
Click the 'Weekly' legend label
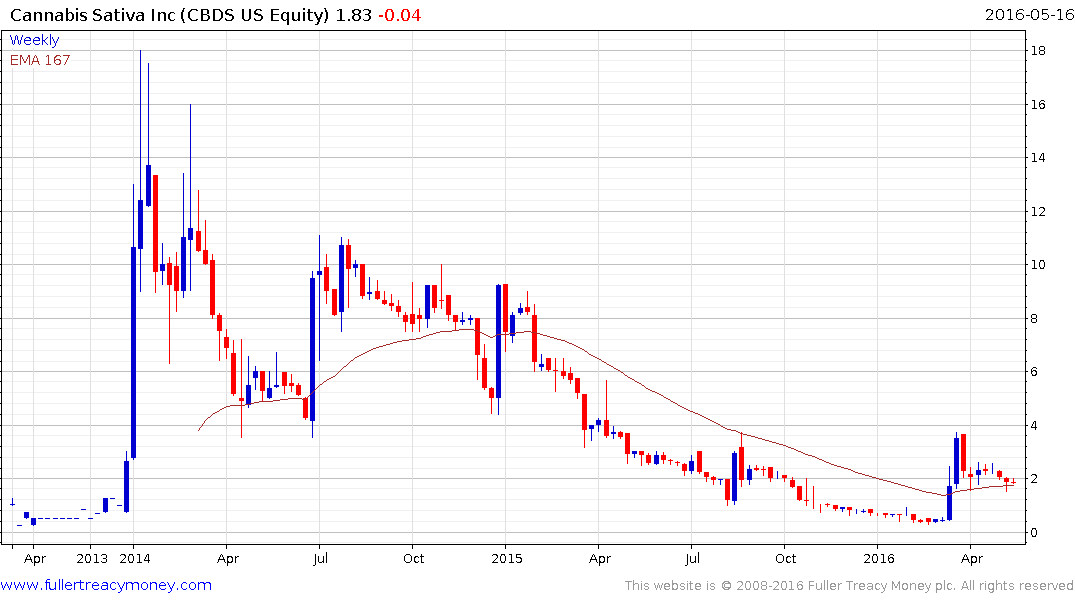pyautogui.click(x=34, y=40)
